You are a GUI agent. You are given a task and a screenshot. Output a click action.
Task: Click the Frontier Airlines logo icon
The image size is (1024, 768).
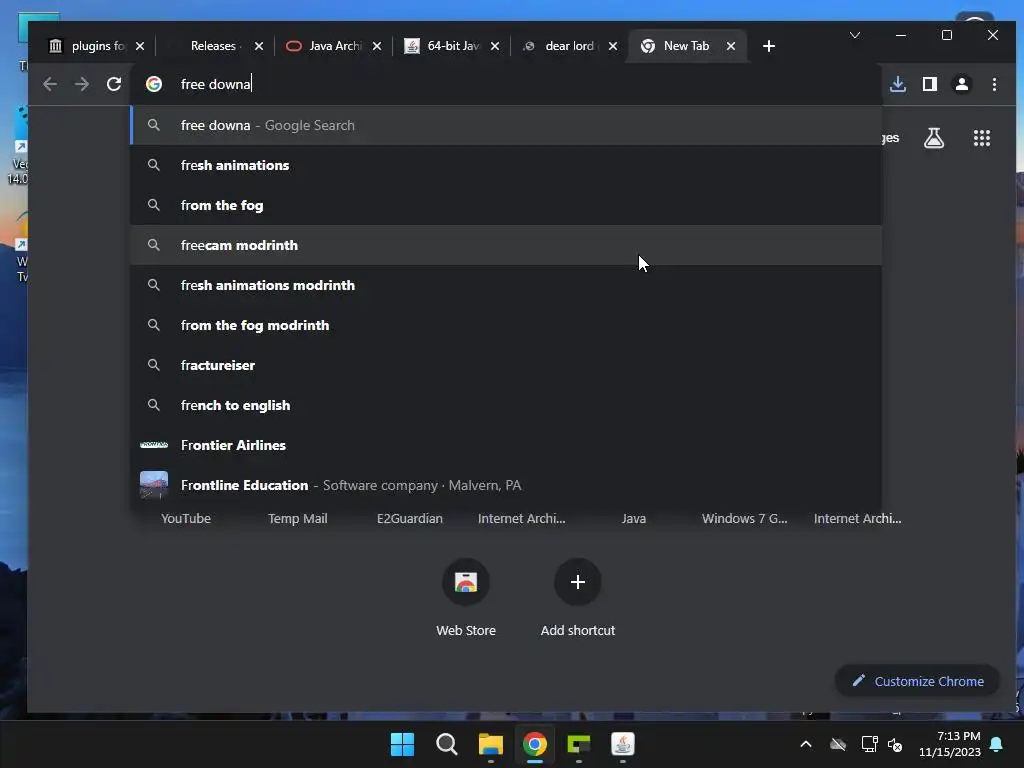[x=154, y=445]
